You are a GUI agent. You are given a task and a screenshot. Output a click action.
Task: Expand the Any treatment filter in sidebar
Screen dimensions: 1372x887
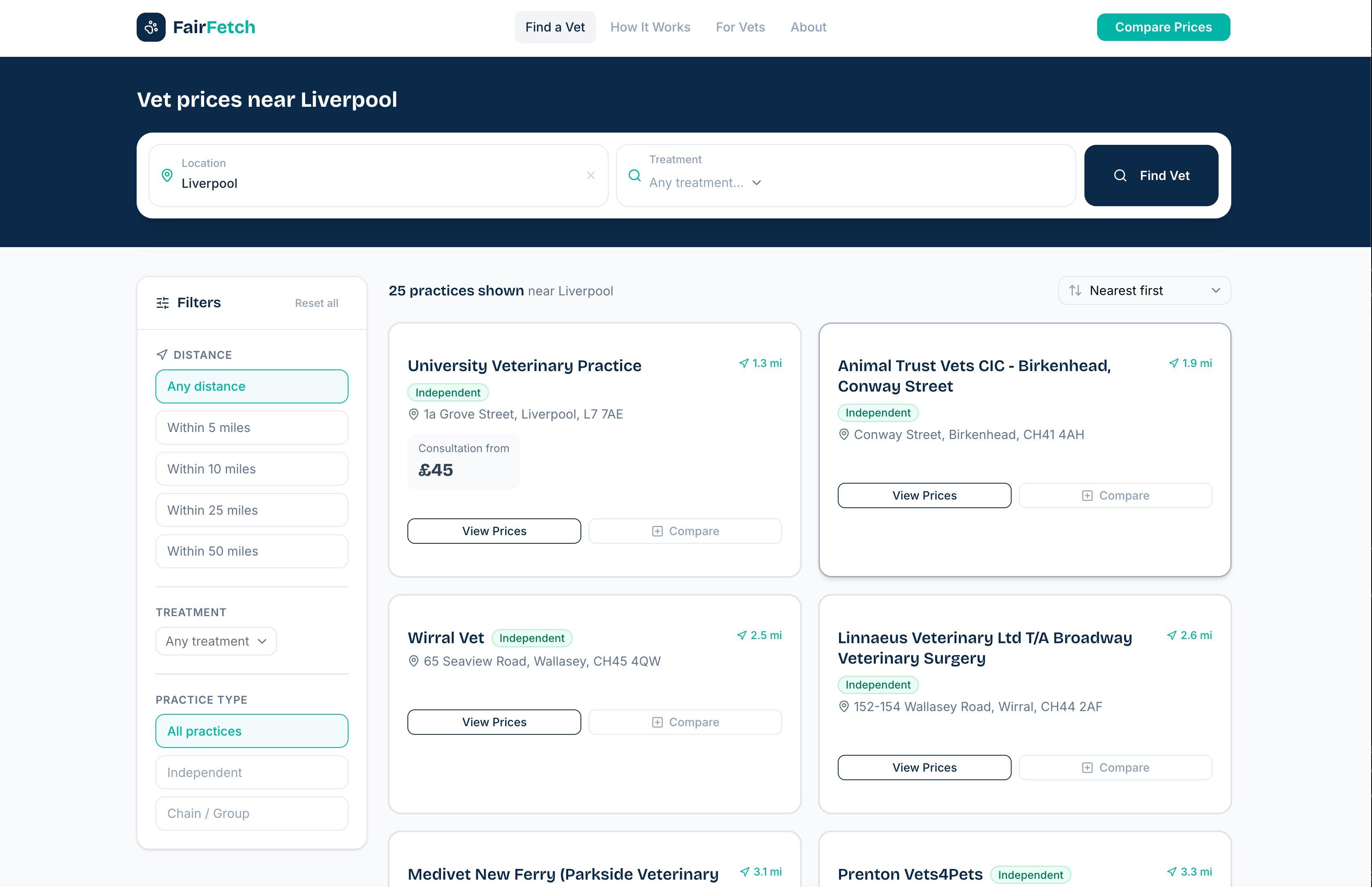(x=215, y=640)
